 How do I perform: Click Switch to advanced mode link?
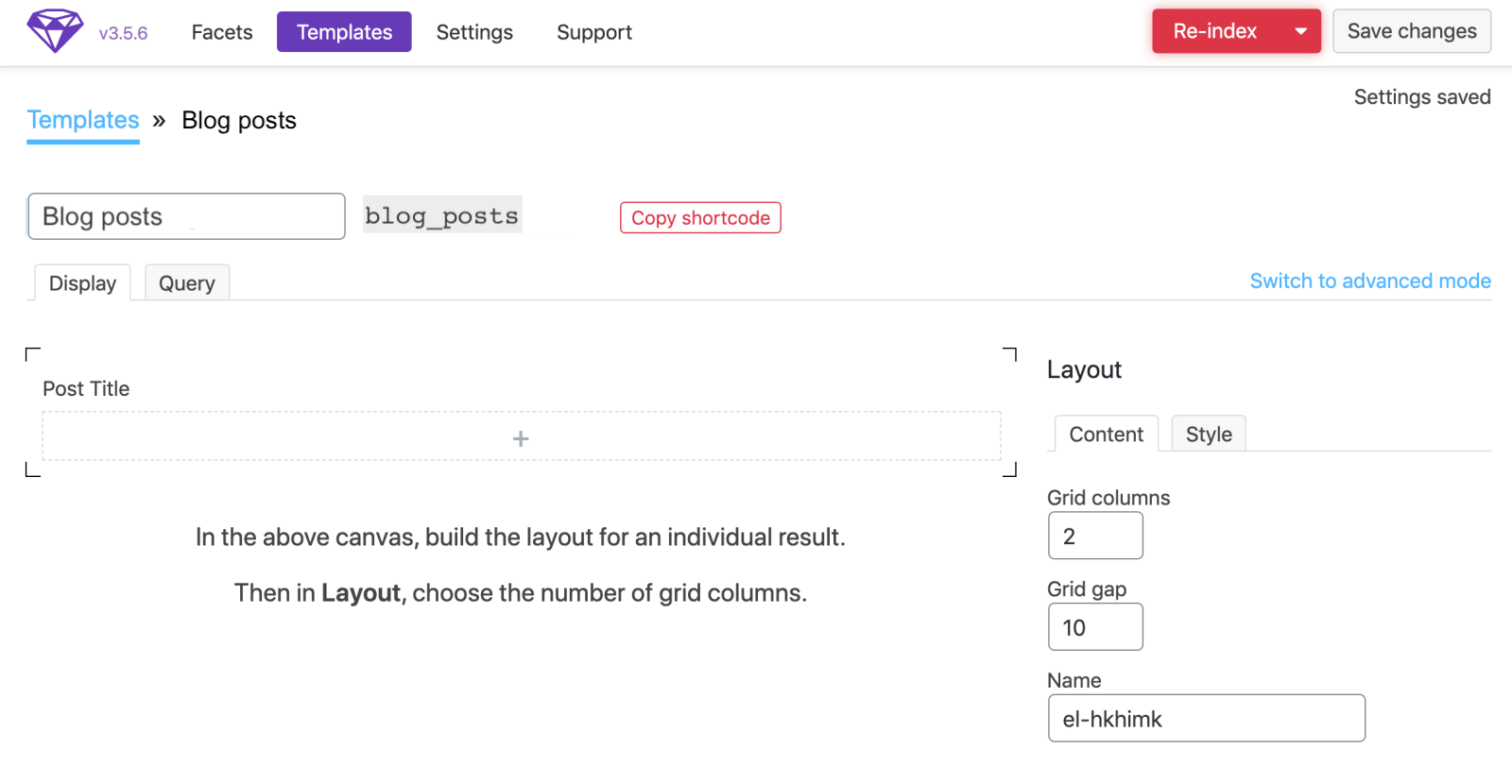coord(1369,281)
